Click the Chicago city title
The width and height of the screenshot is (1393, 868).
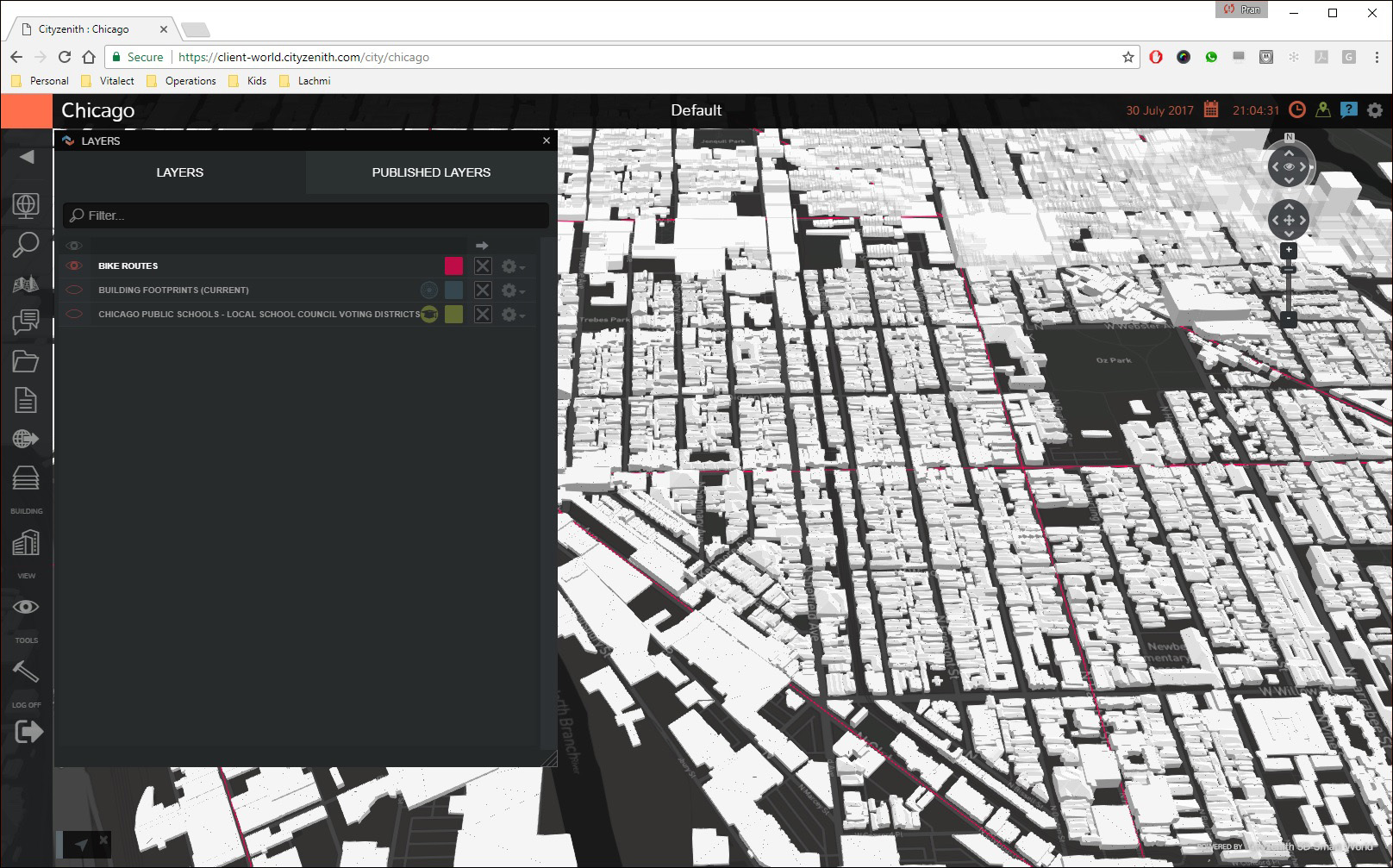point(98,110)
